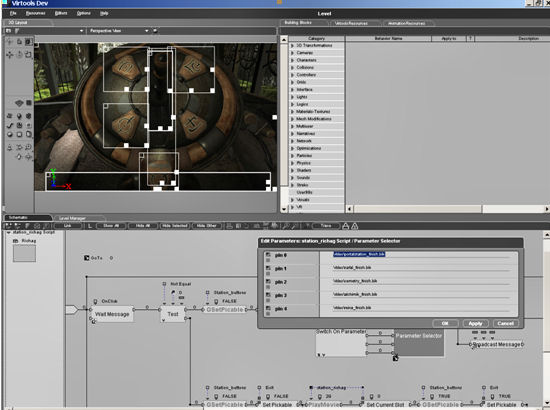This screenshot has width=550, height=410.
Task: Select the Camera Dolly navigation tool
Action: click(x=10, y=147)
